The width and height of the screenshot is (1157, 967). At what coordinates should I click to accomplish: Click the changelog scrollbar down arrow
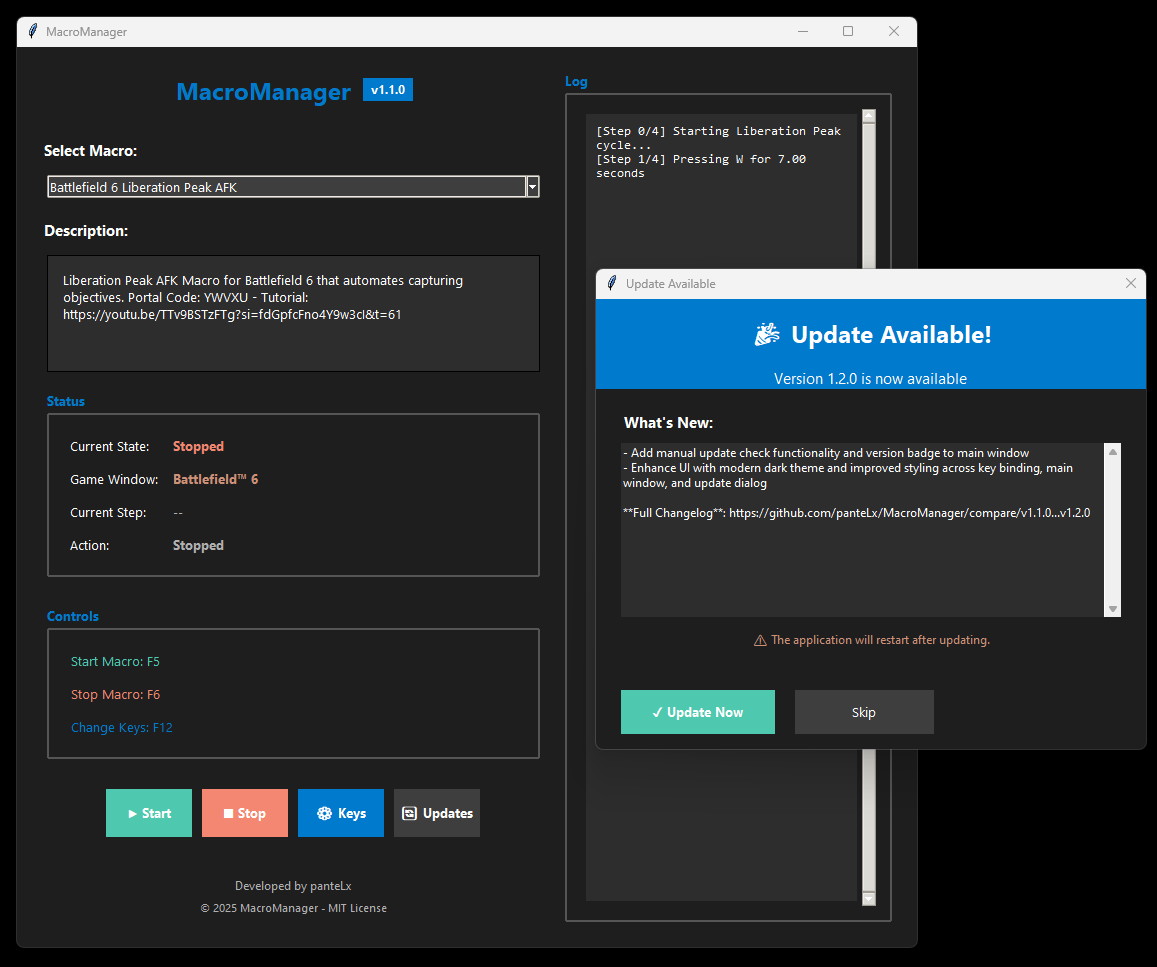point(1113,609)
